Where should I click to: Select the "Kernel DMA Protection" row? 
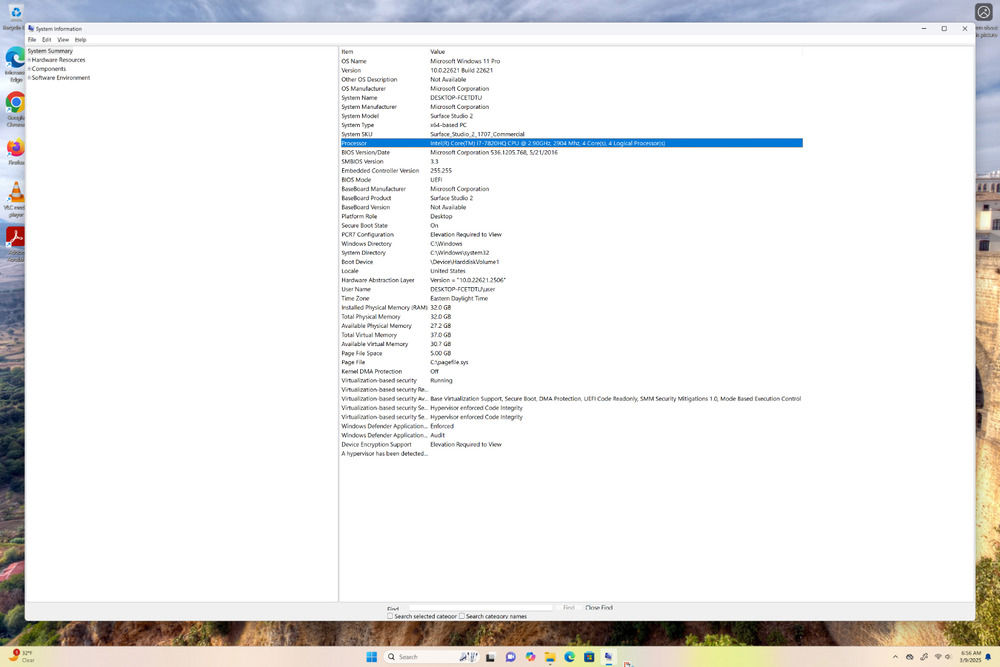[x=571, y=371]
